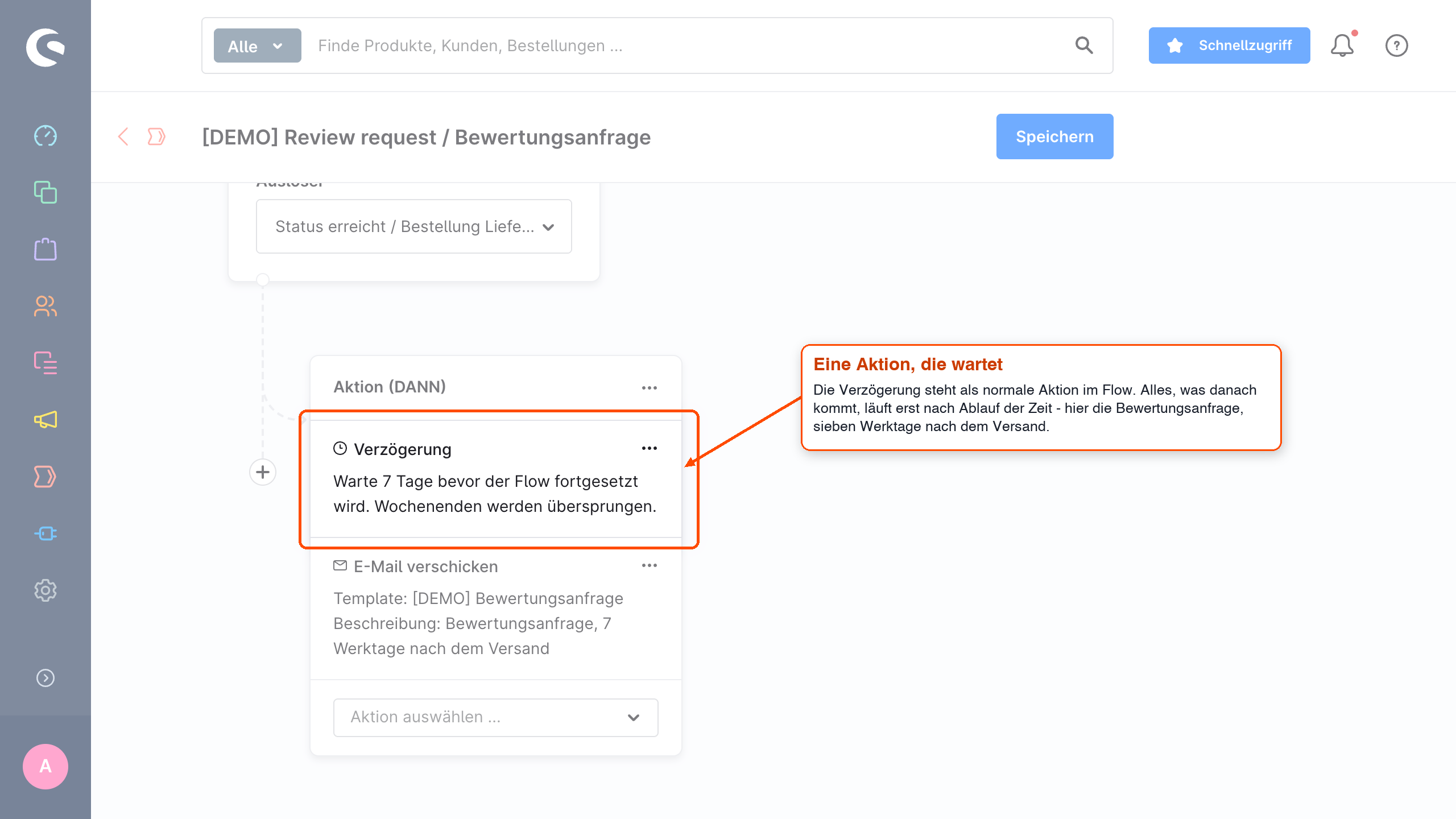Open the Catalogues icon in sidebar
This screenshot has width=1456, height=819.
click(45, 192)
